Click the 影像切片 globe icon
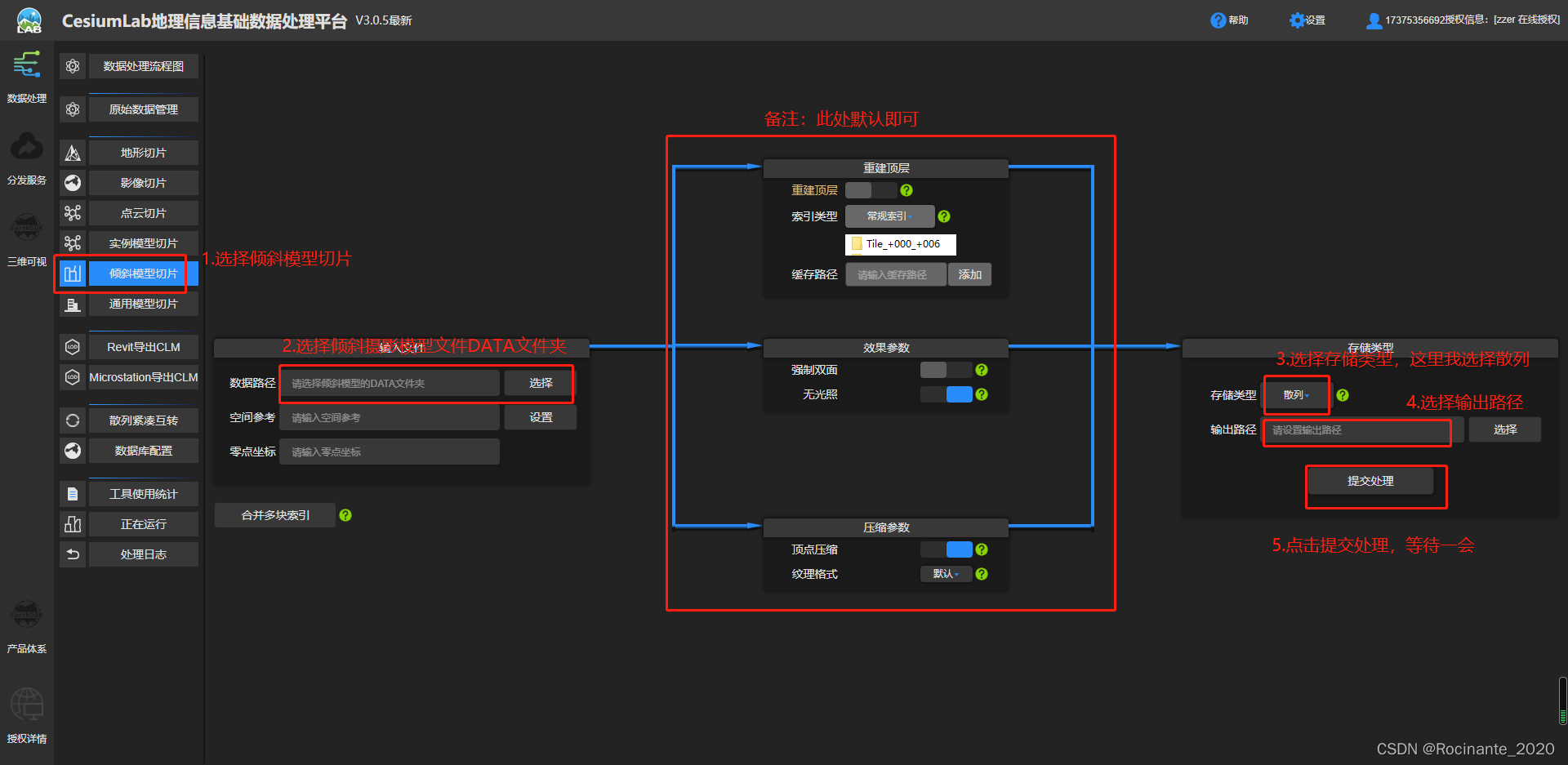The height and width of the screenshot is (765, 1568). pyautogui.click(x=73, y=183)
